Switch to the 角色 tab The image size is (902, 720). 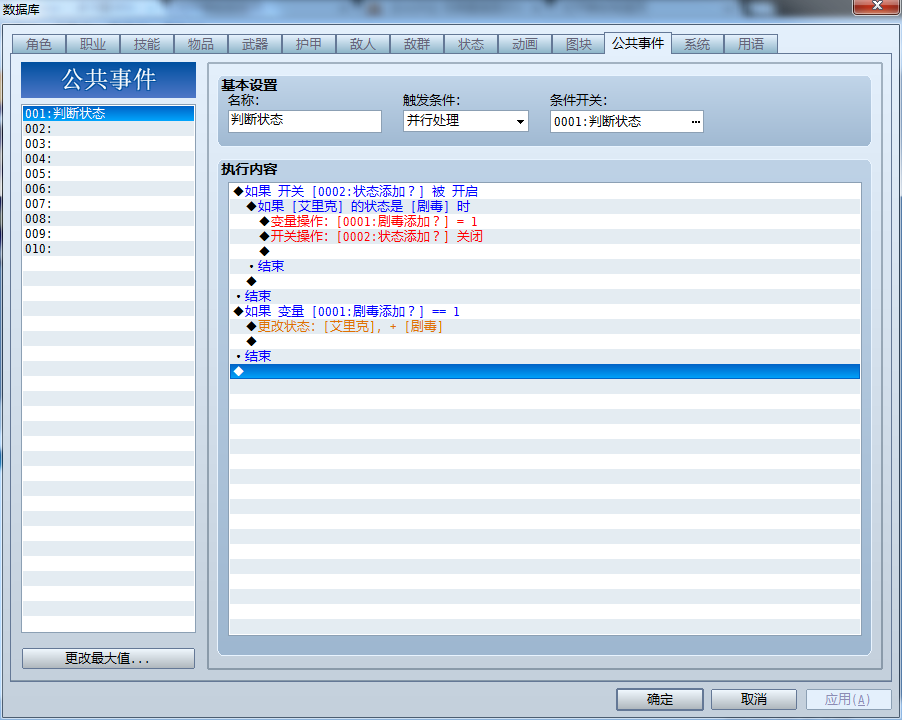(x=39, y=44)
